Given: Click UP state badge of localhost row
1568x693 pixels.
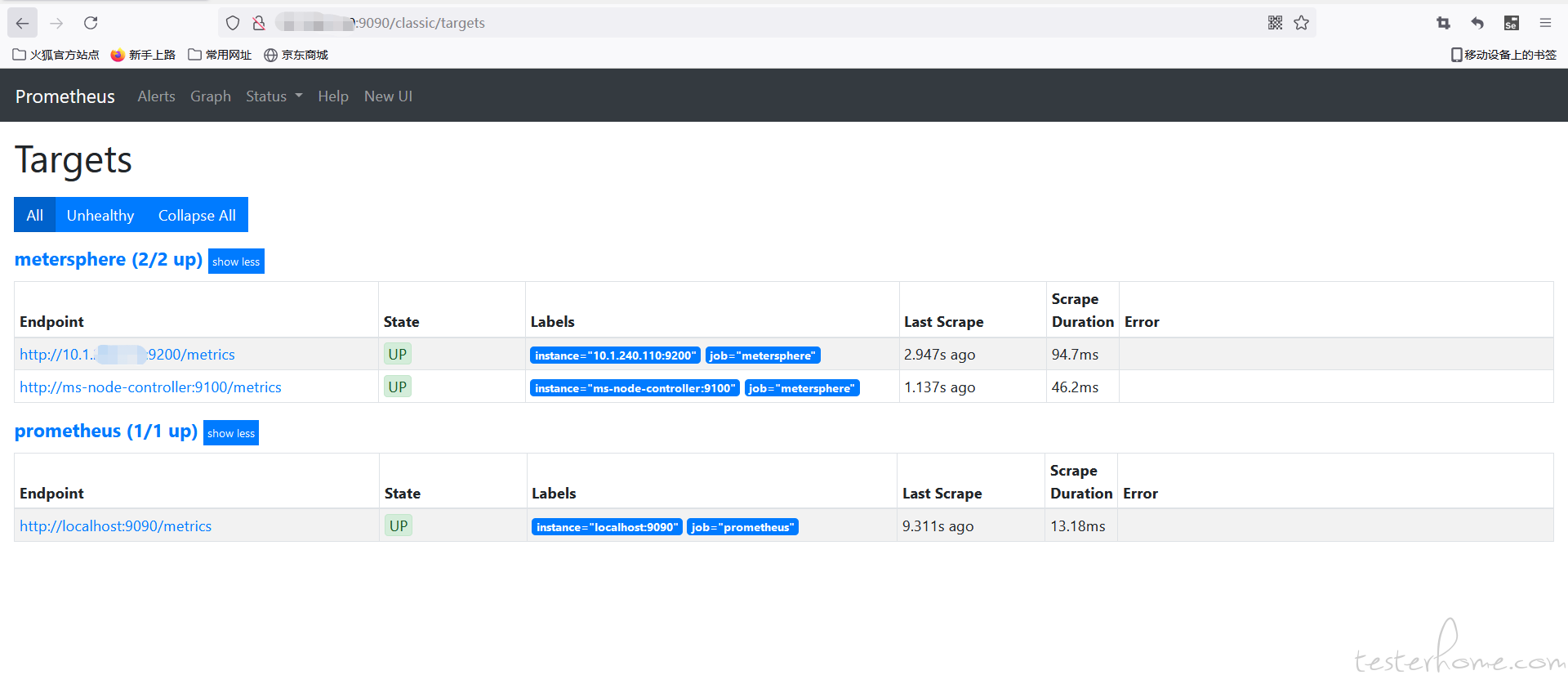Looking at the screenshot, I should point(399,526).
